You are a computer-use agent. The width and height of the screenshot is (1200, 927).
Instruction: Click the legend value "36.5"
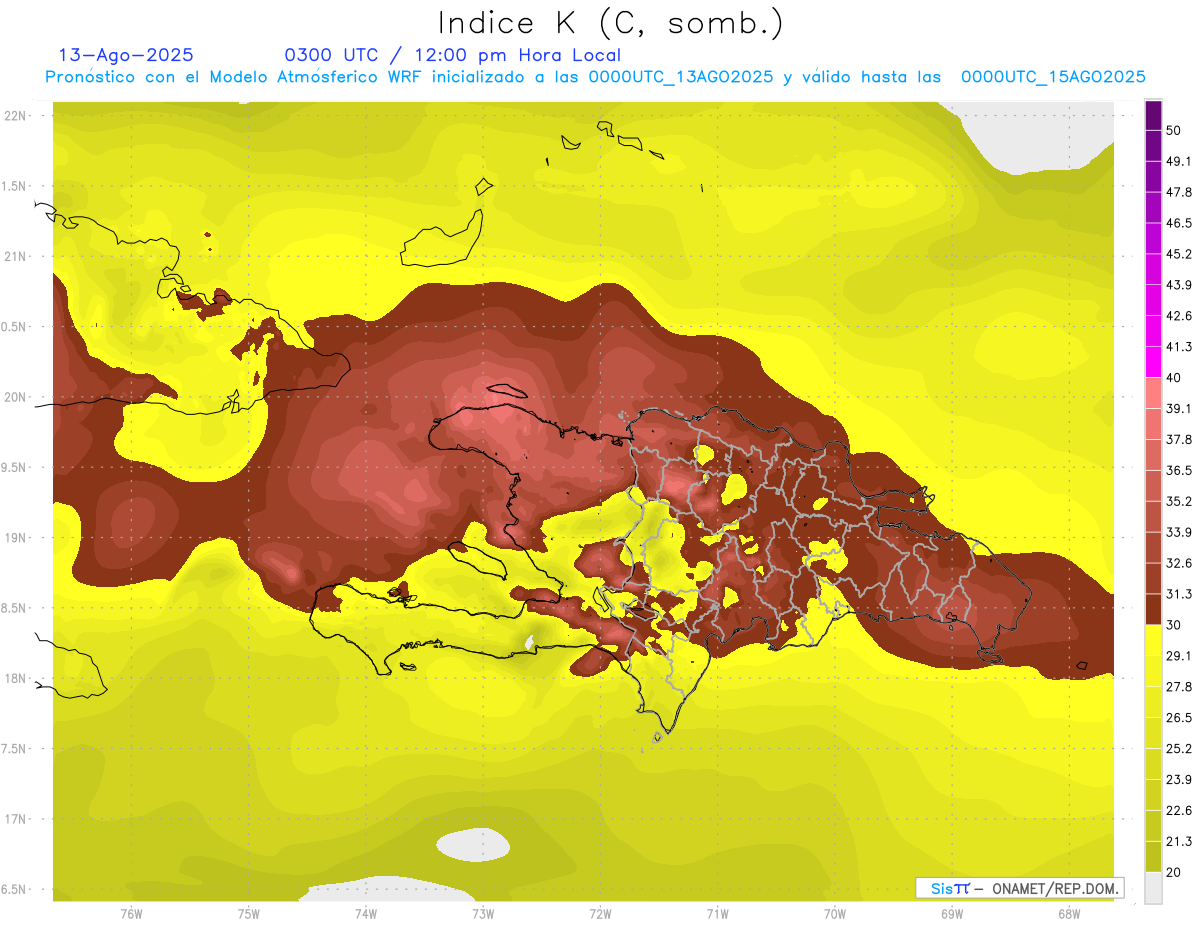[1179, 470]
